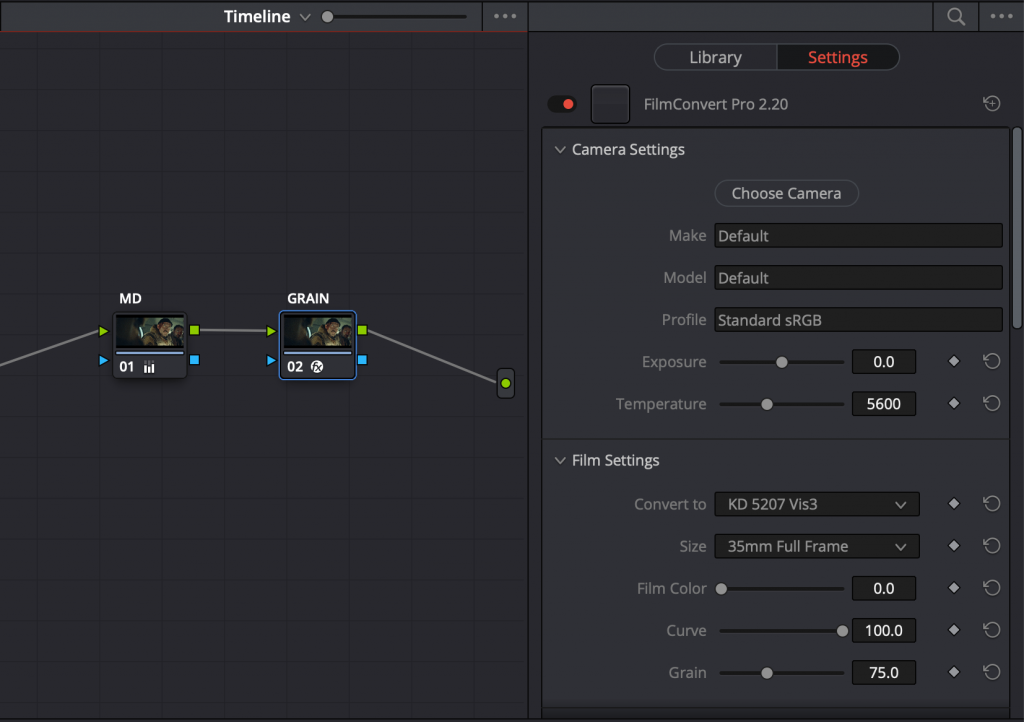
Task: Add keyframe for Exposure
Action: 953,361
